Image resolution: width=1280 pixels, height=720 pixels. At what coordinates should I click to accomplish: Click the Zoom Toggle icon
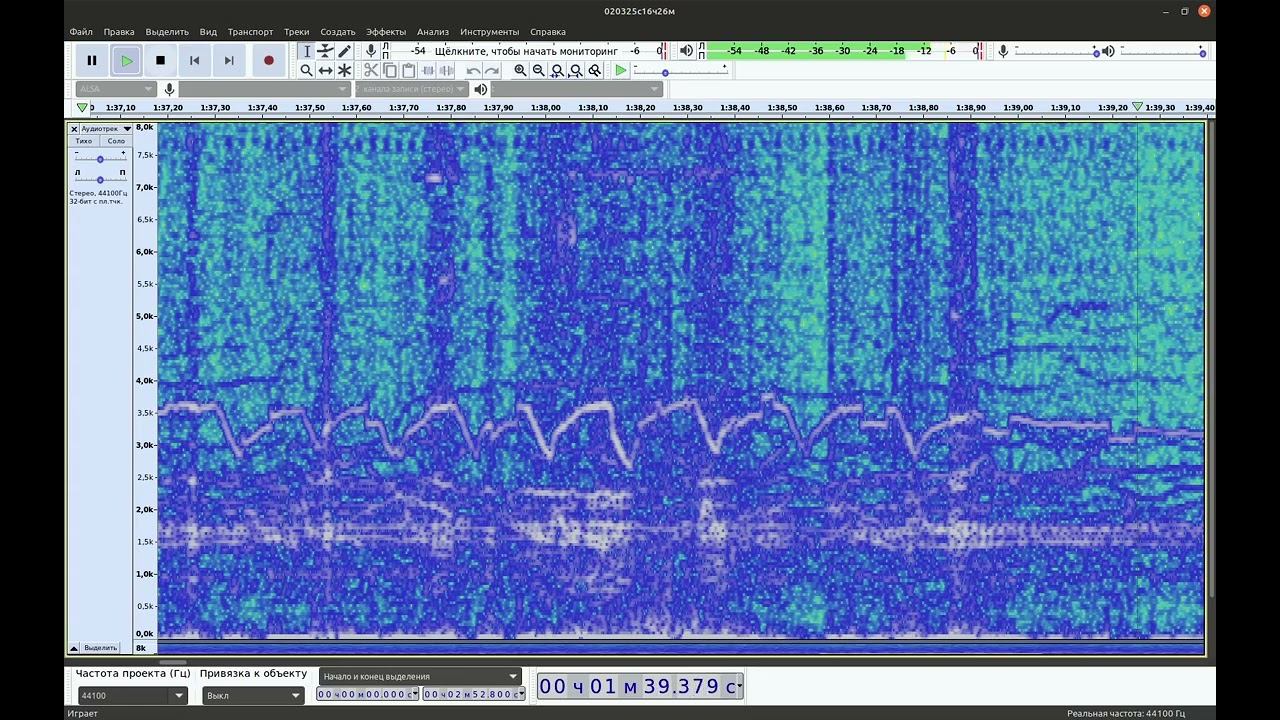(595, 70)
